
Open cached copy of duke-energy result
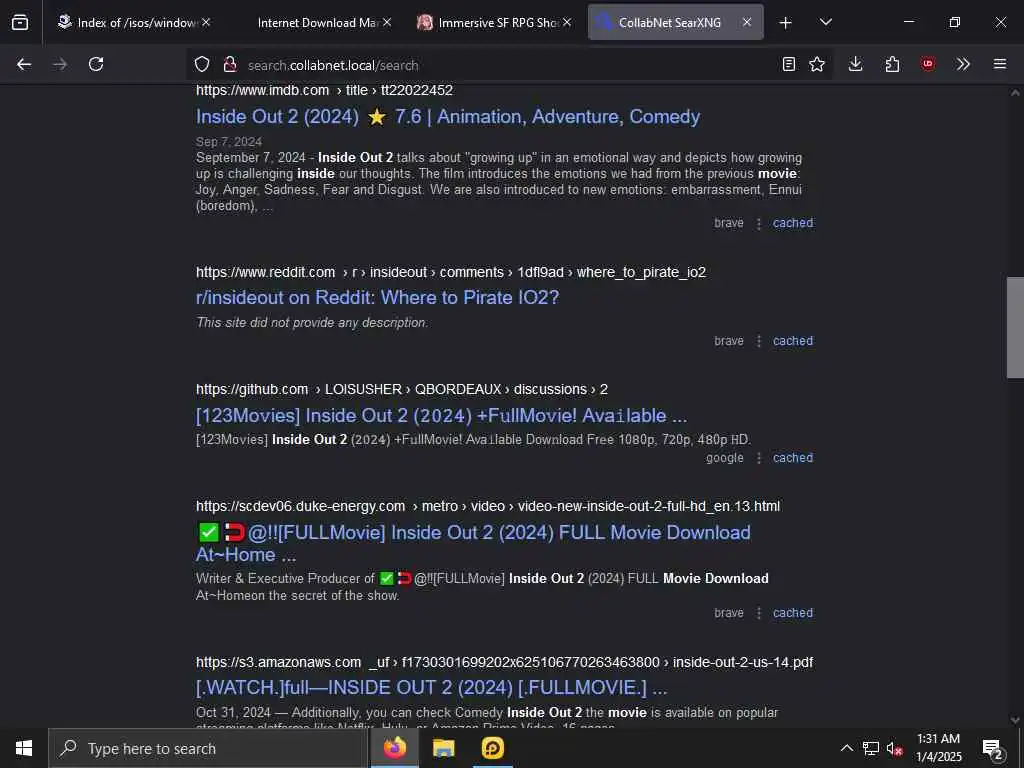[x=793, y=613]
